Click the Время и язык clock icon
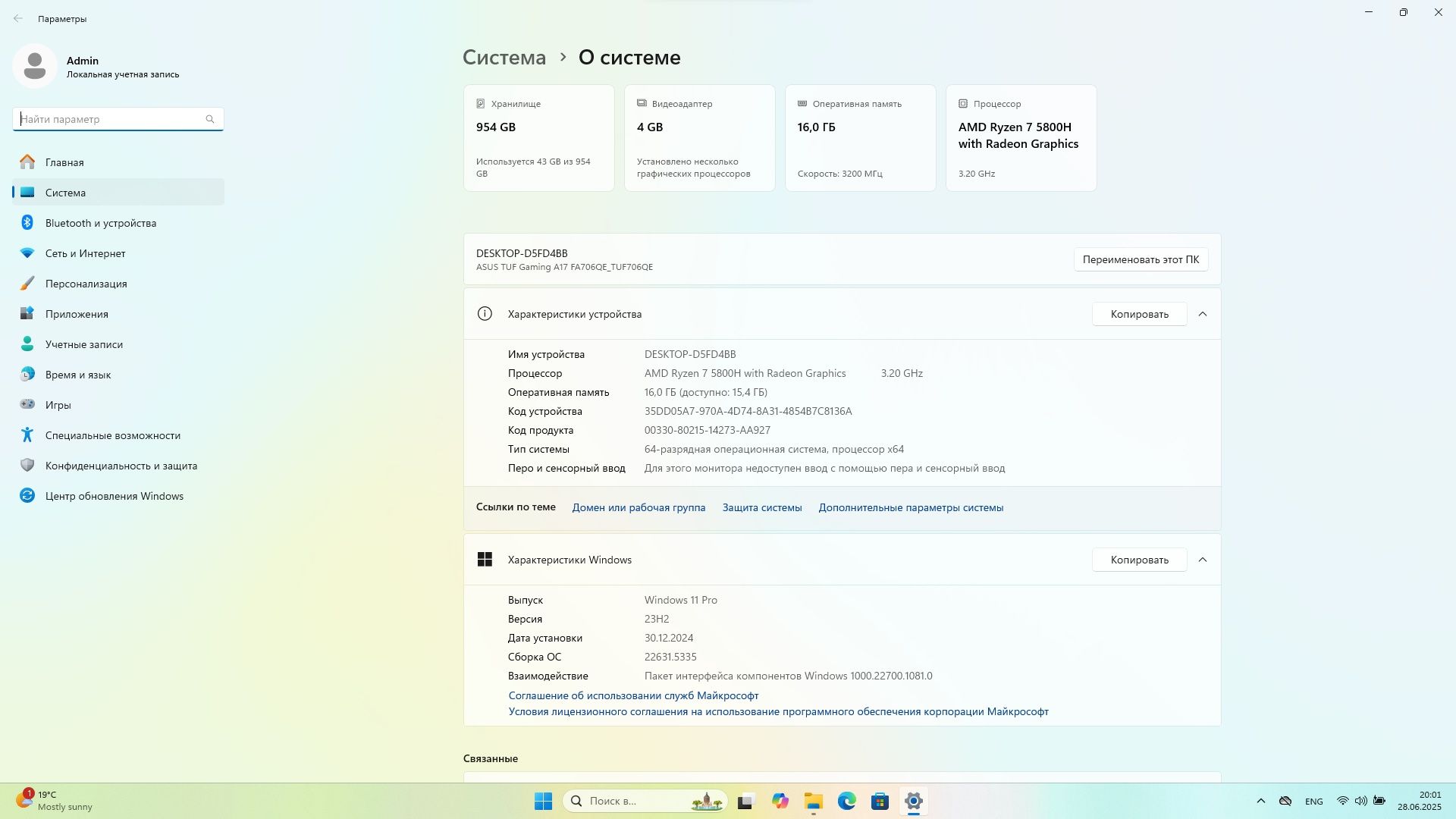The height and width of the screenshot is (819, 1456). point(27,375)
